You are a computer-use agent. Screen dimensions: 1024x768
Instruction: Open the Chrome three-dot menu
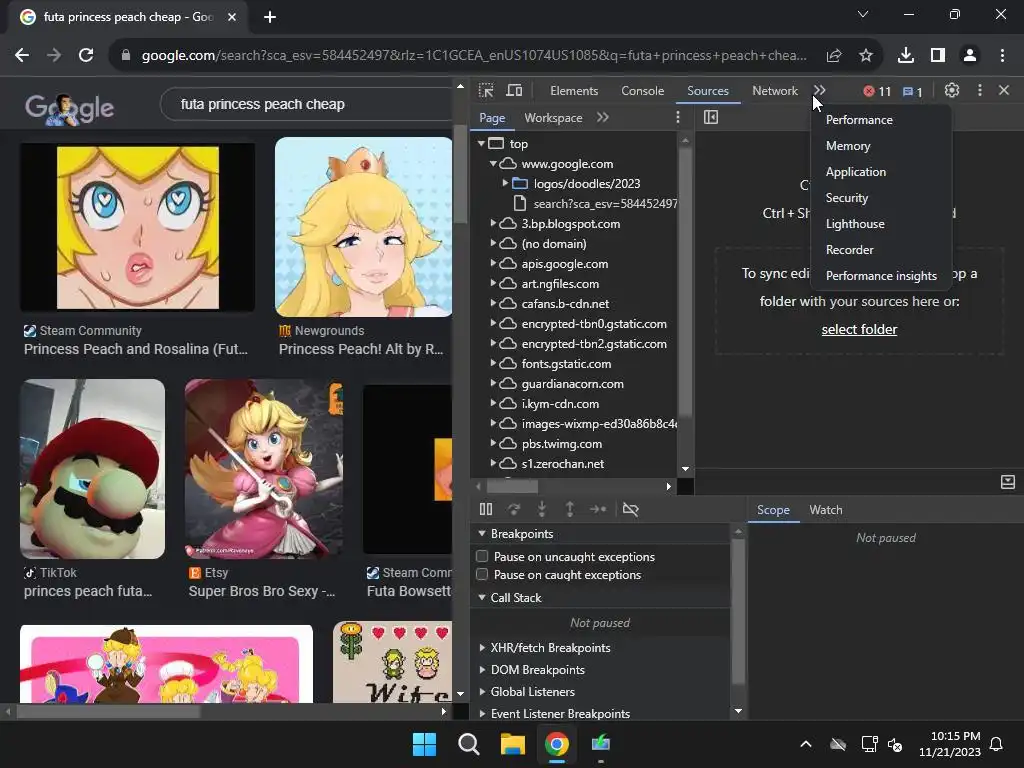tap(1002, 56)
